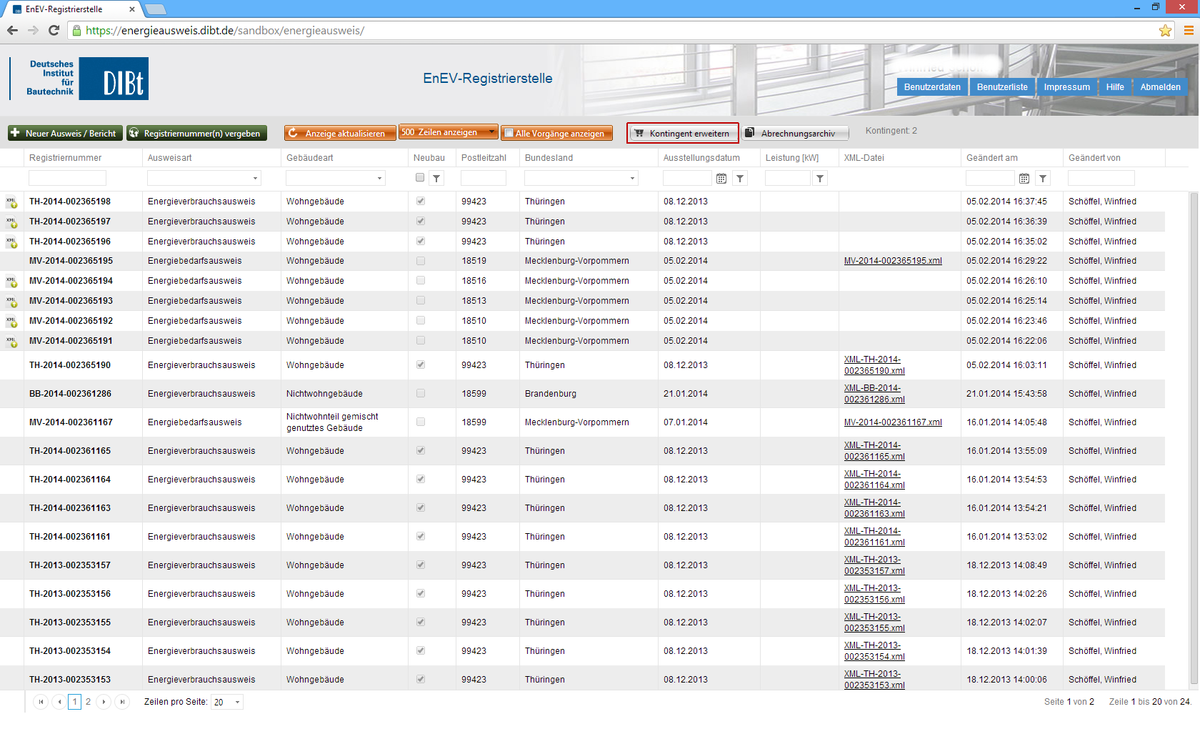Toggle the Neubau filter checkbox
The image size is (1200, 729).
(x=420, y=178)
